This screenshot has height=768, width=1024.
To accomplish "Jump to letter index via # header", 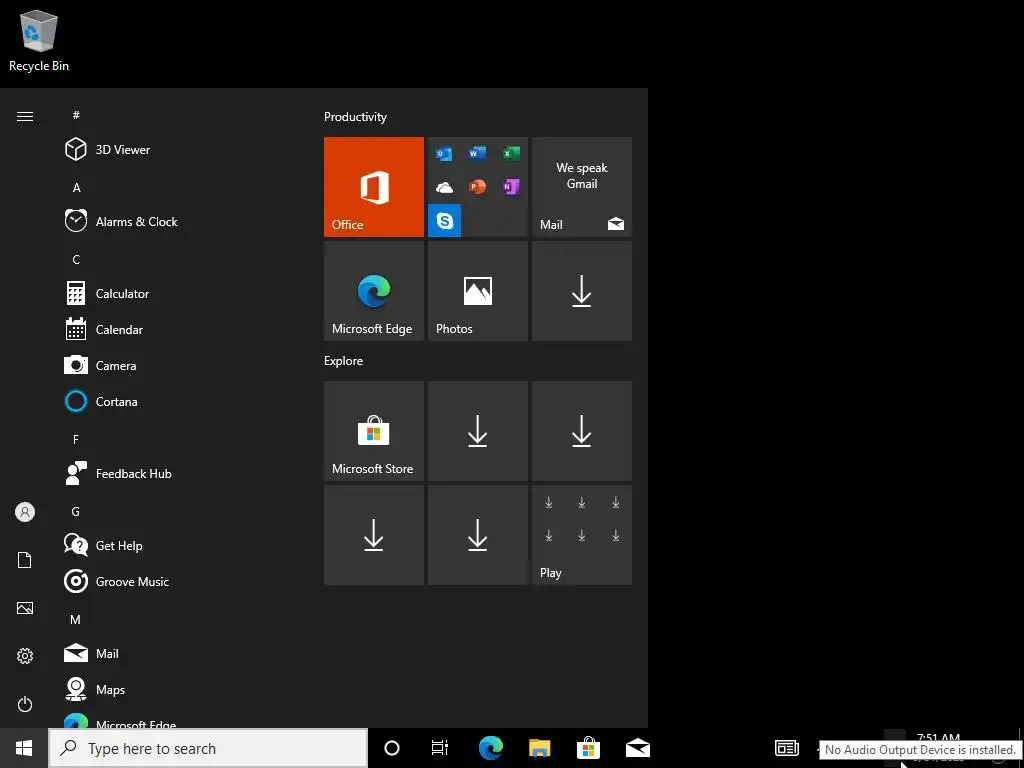I will (x=76, y=115).
